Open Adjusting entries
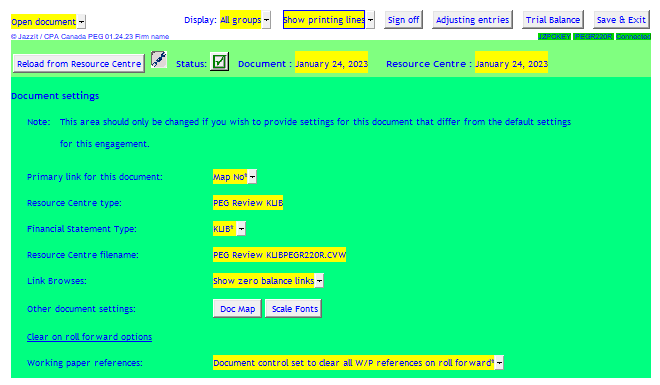This screenshot has width=660, height=385. coord(472,20)
